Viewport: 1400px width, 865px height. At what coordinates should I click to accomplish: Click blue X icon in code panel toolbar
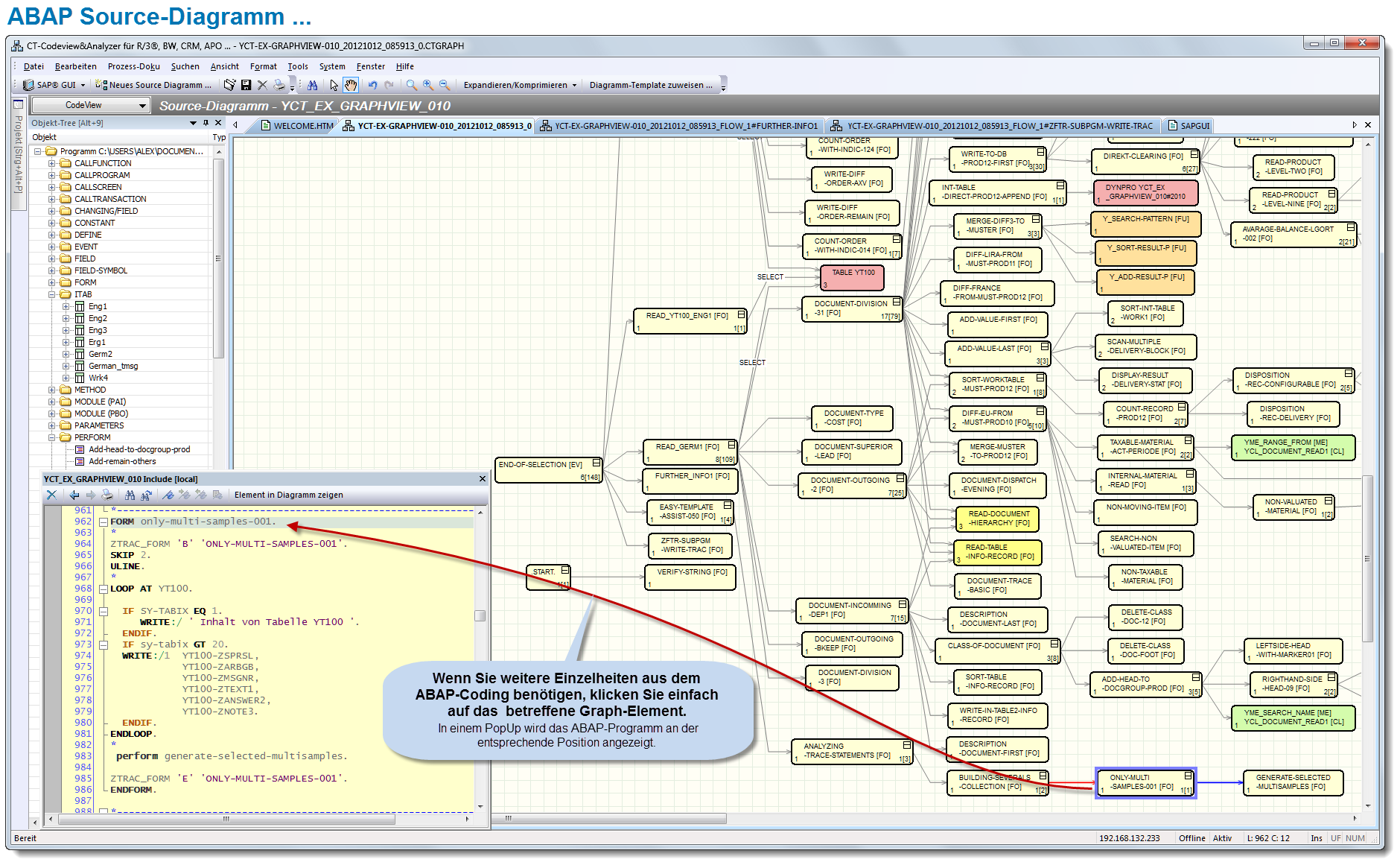pyautogui.click(x=51, y=495)
